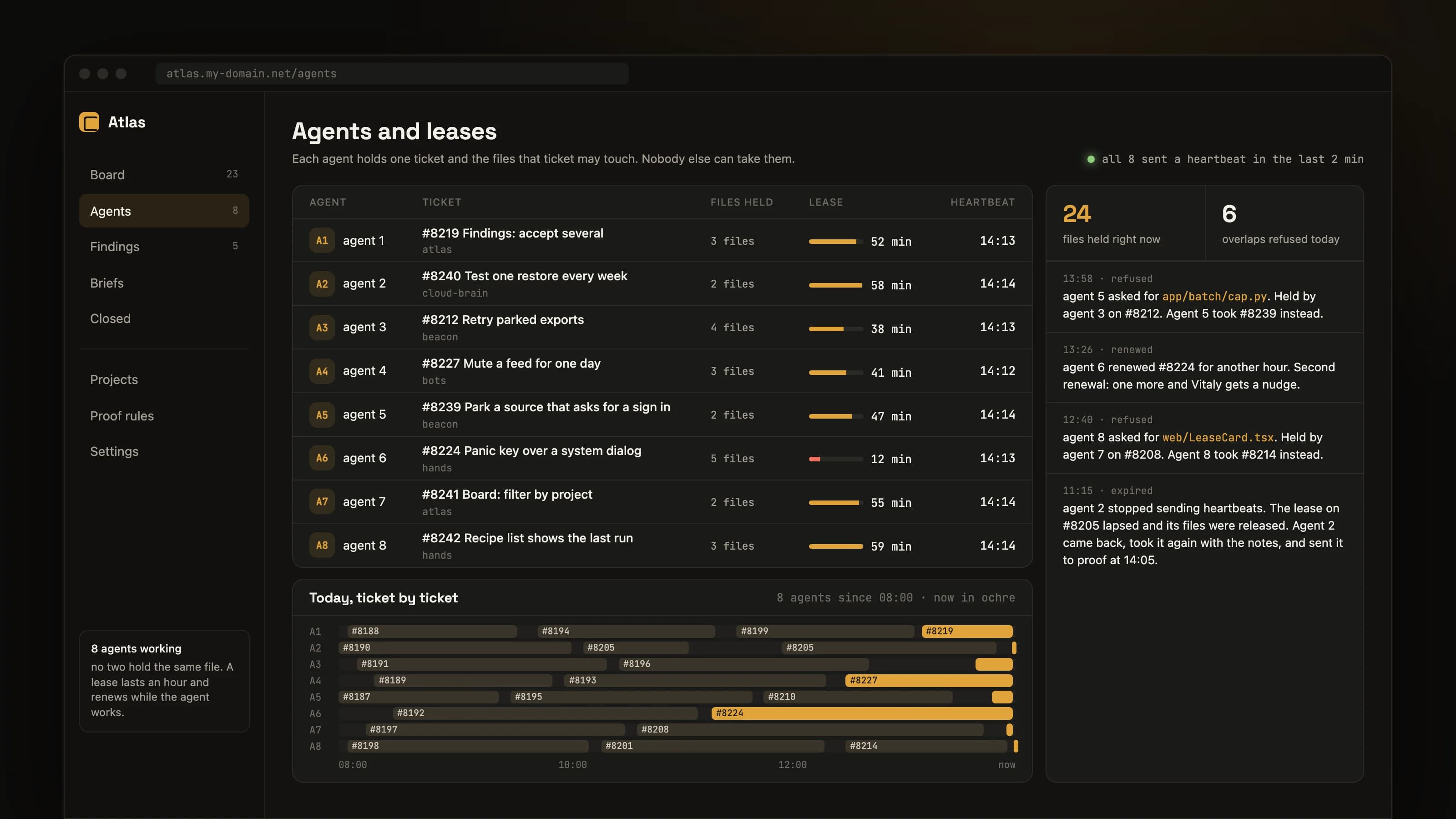Click the #8198 timeline bar in row A8
This screenshot has width=1456, height=819.
[x=467, y=746]
